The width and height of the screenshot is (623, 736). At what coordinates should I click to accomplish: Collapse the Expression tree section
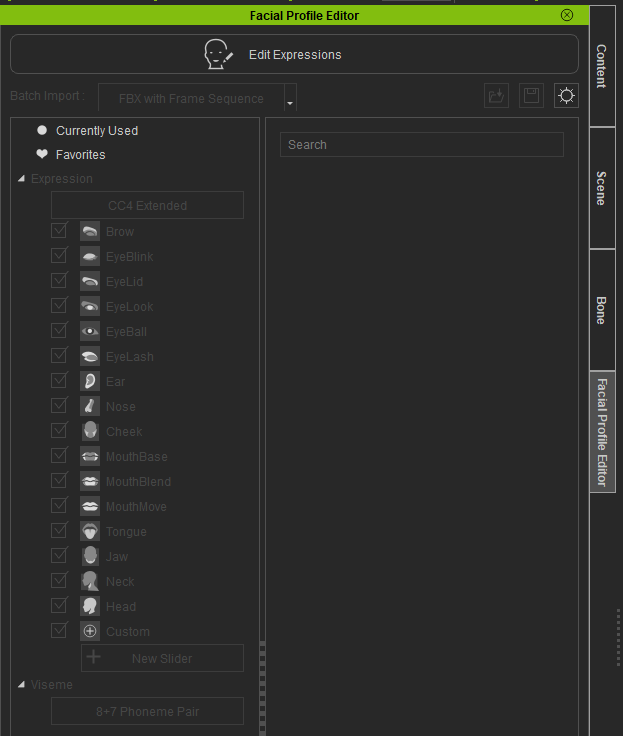click(x=21, y=178)
